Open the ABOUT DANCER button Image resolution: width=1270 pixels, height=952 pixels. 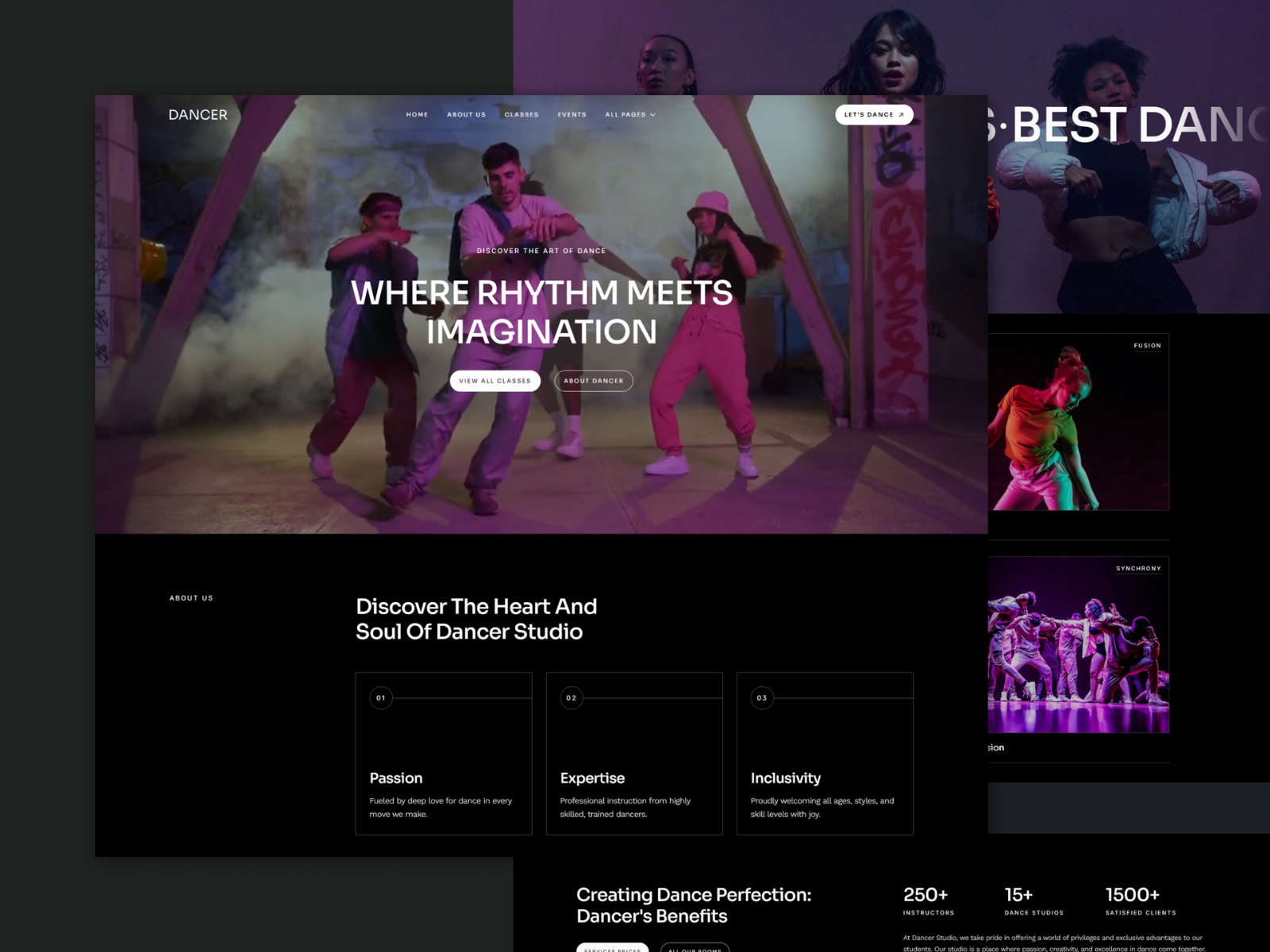pyautogui.click(x=593, y=381)
